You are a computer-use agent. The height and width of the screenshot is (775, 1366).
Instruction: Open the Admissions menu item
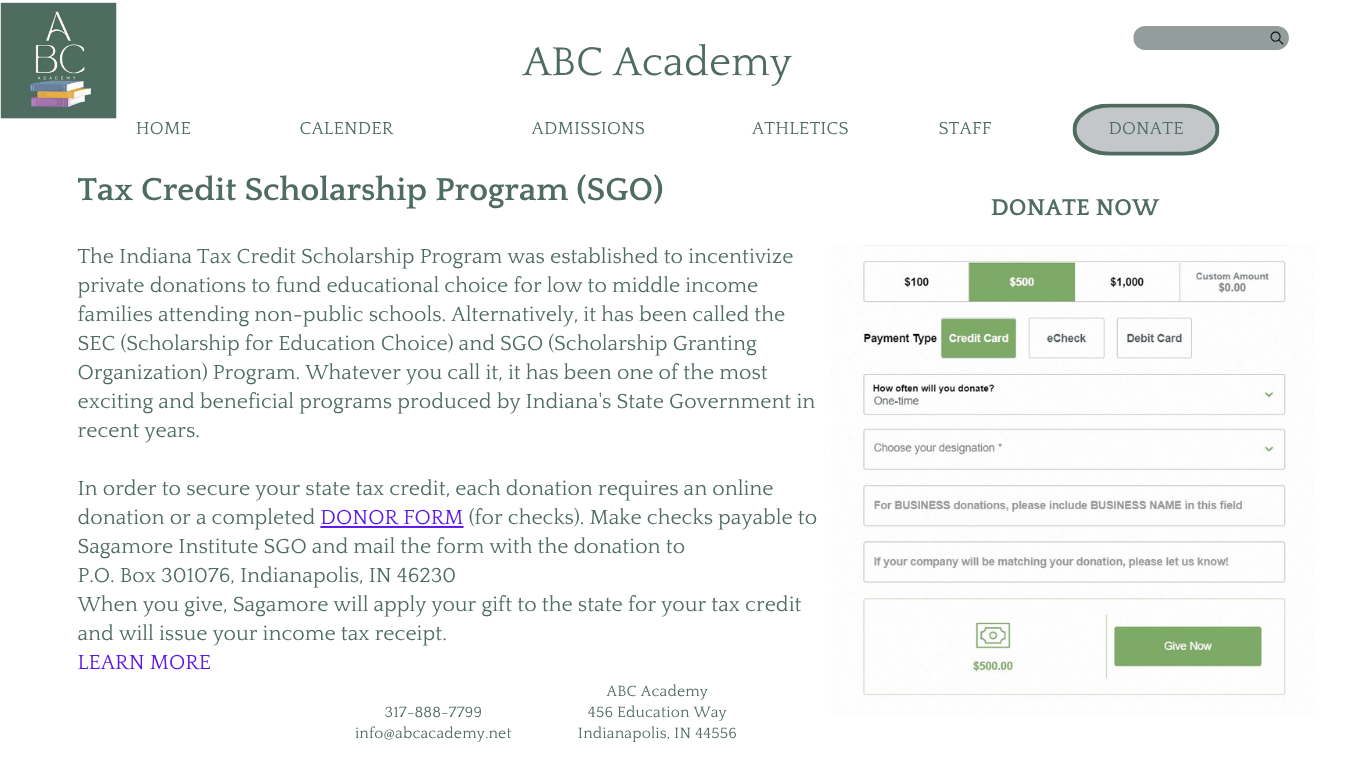pos(588,128)
